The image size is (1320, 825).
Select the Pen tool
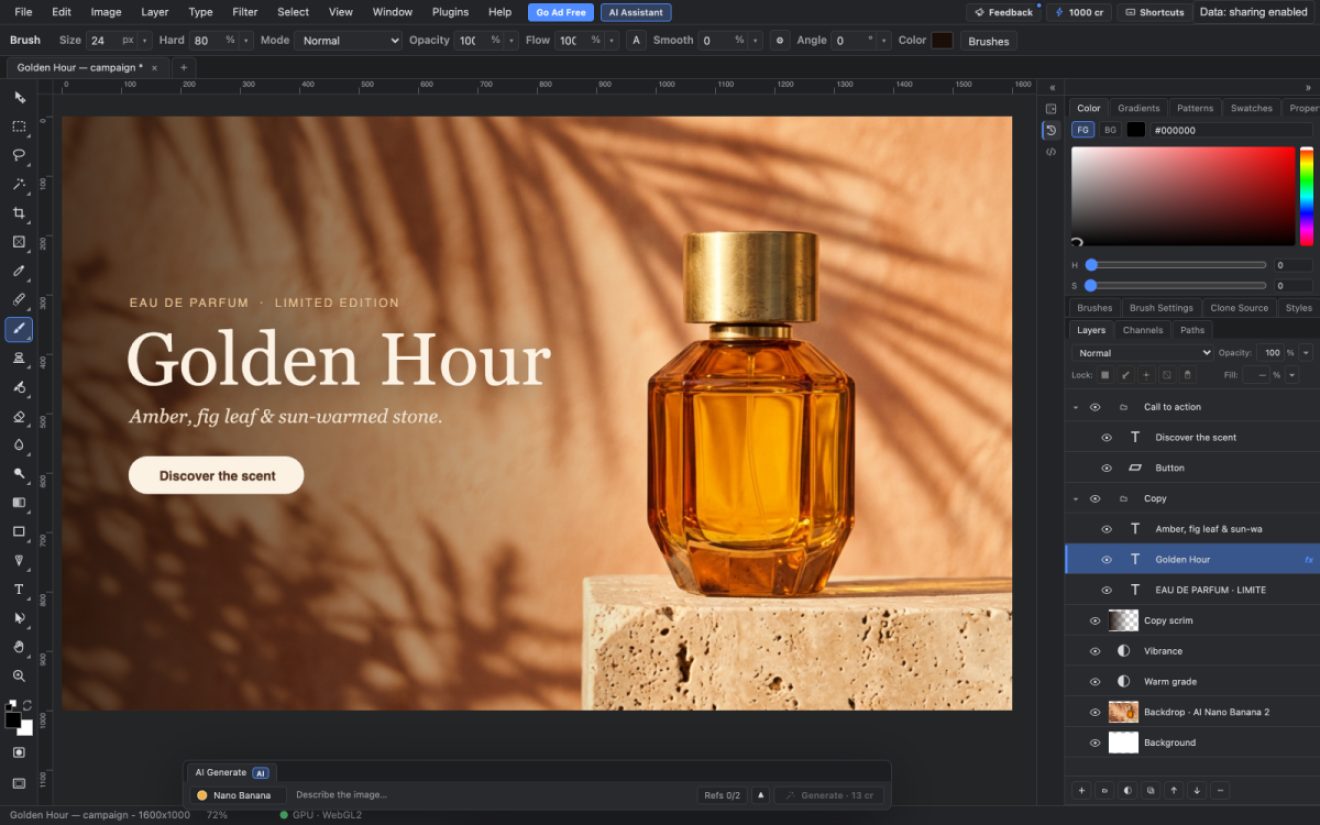(19, 561)
